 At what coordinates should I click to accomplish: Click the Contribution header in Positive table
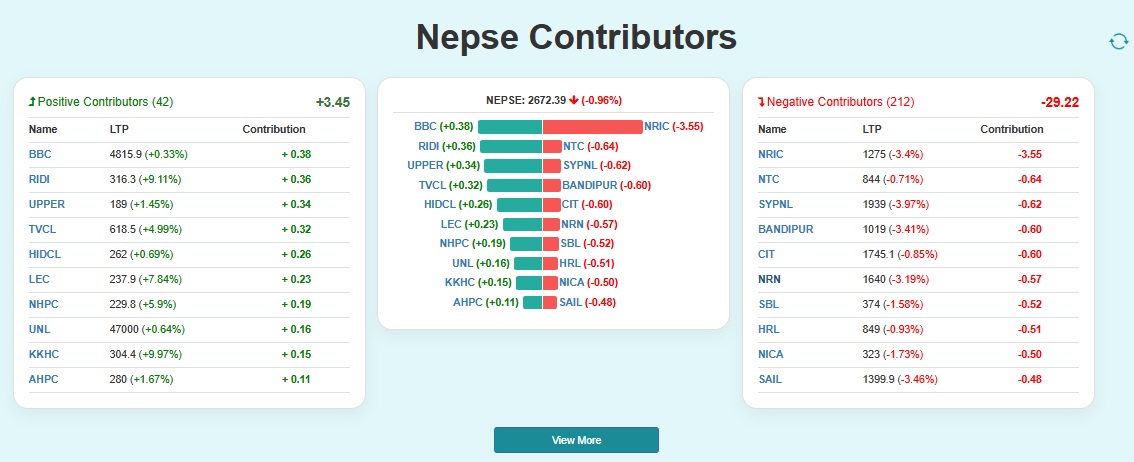[x=274, y=129]
